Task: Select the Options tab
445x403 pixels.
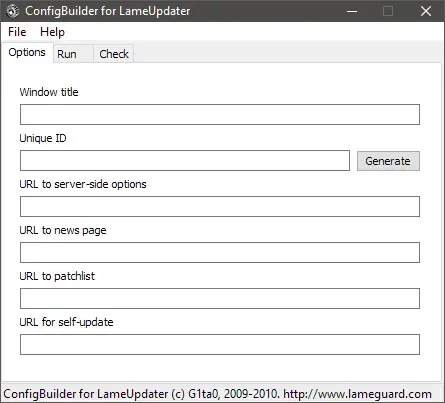Action: tap(27, 52)
